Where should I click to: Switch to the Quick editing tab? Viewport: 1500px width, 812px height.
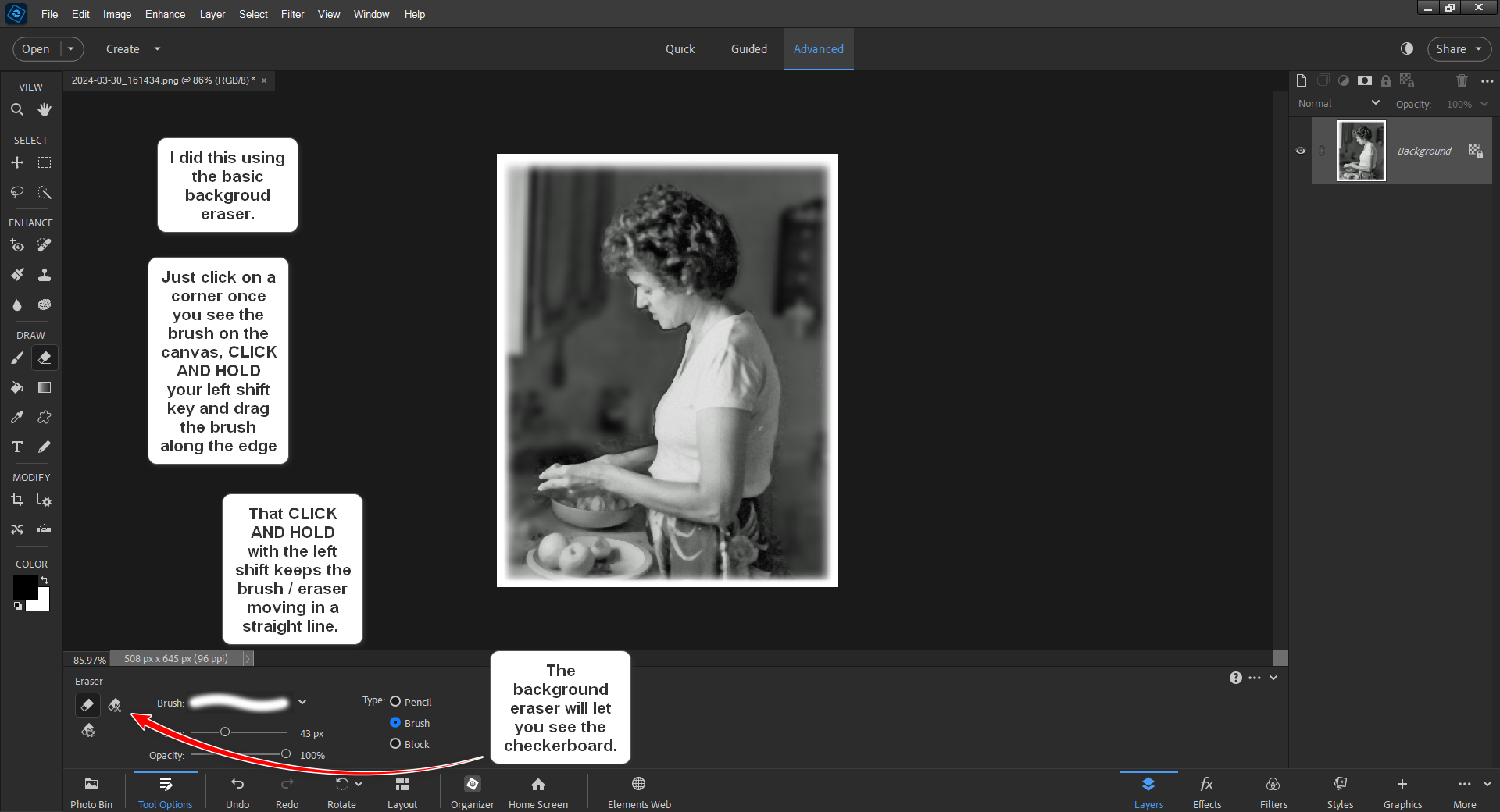680,48
